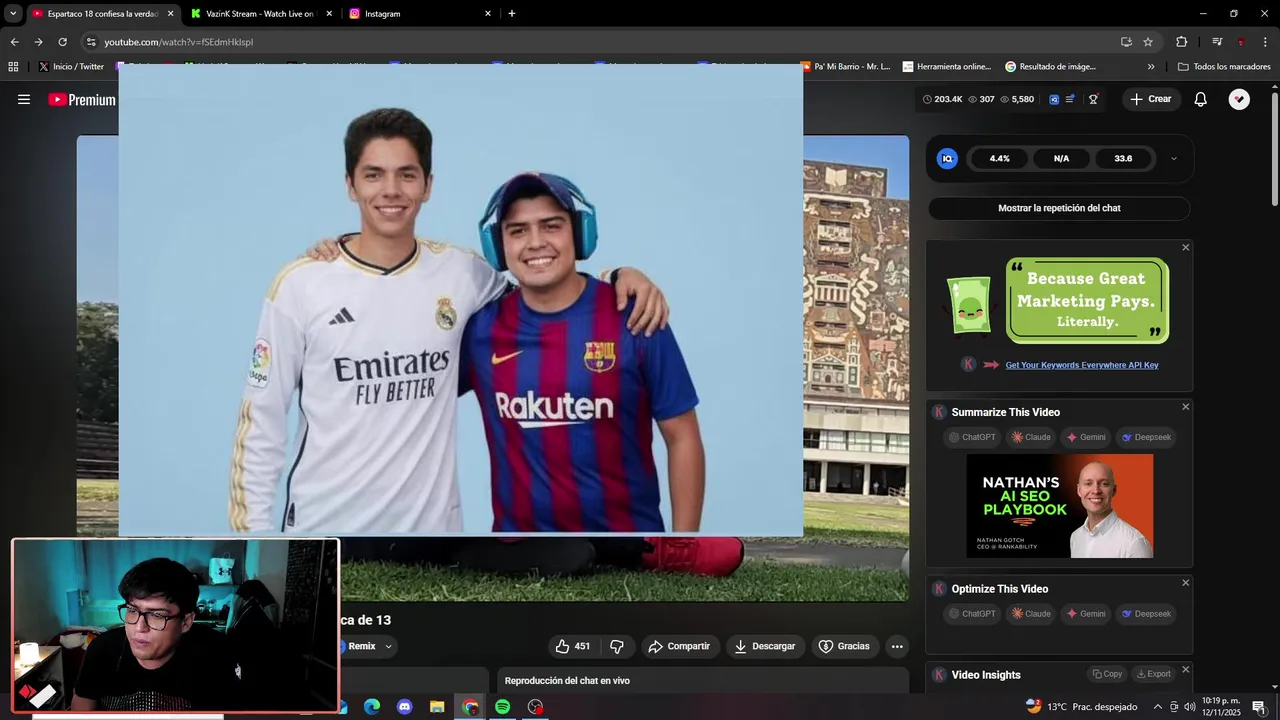Open a new browser tab
This screenshot has height=720, width=1280.
[x=512, y=14]
